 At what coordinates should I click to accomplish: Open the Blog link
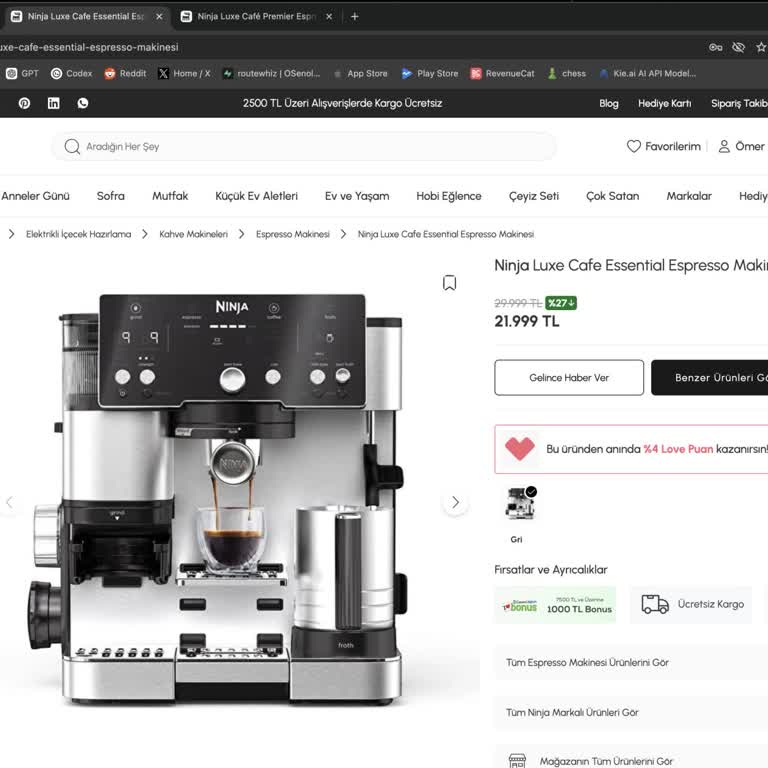coord(609,103)
